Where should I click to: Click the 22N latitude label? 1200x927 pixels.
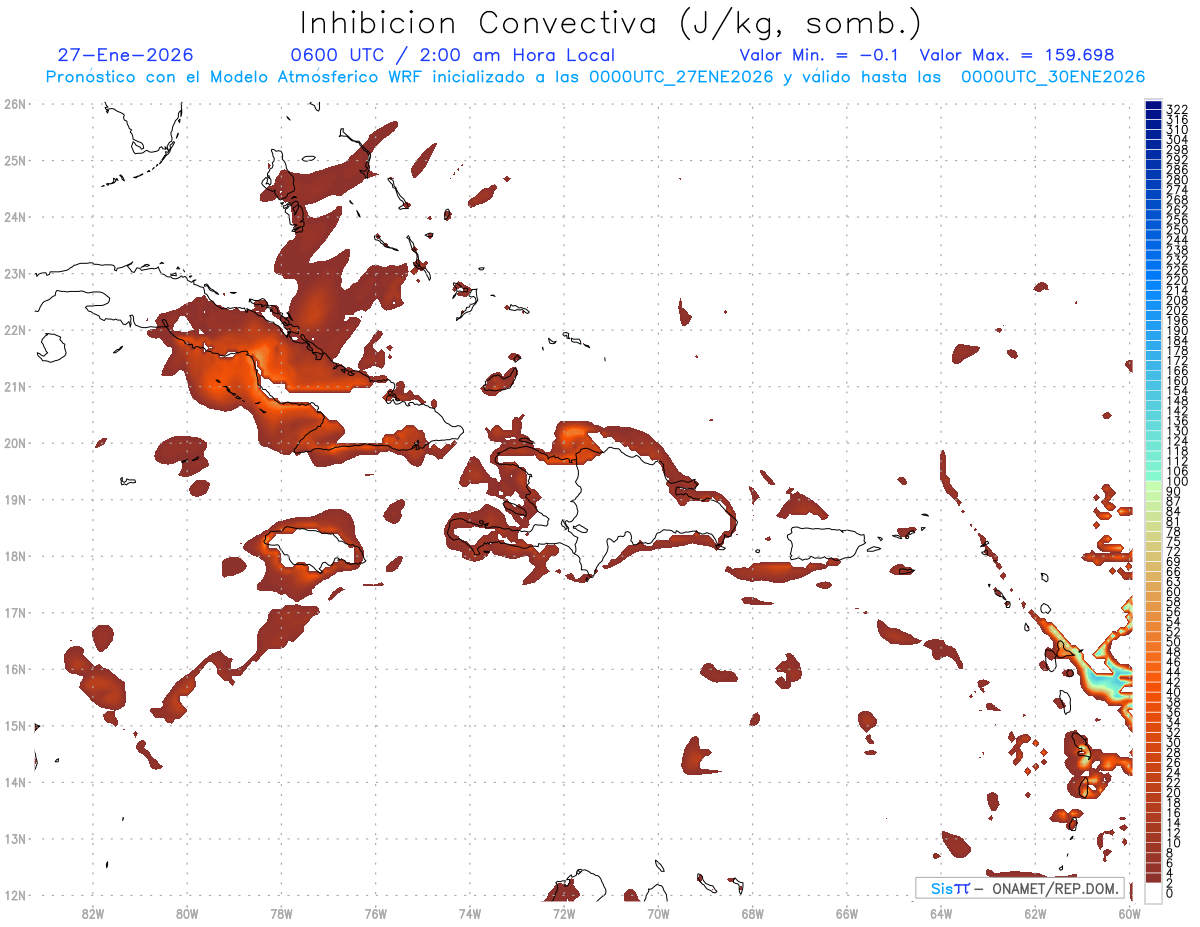14,329
